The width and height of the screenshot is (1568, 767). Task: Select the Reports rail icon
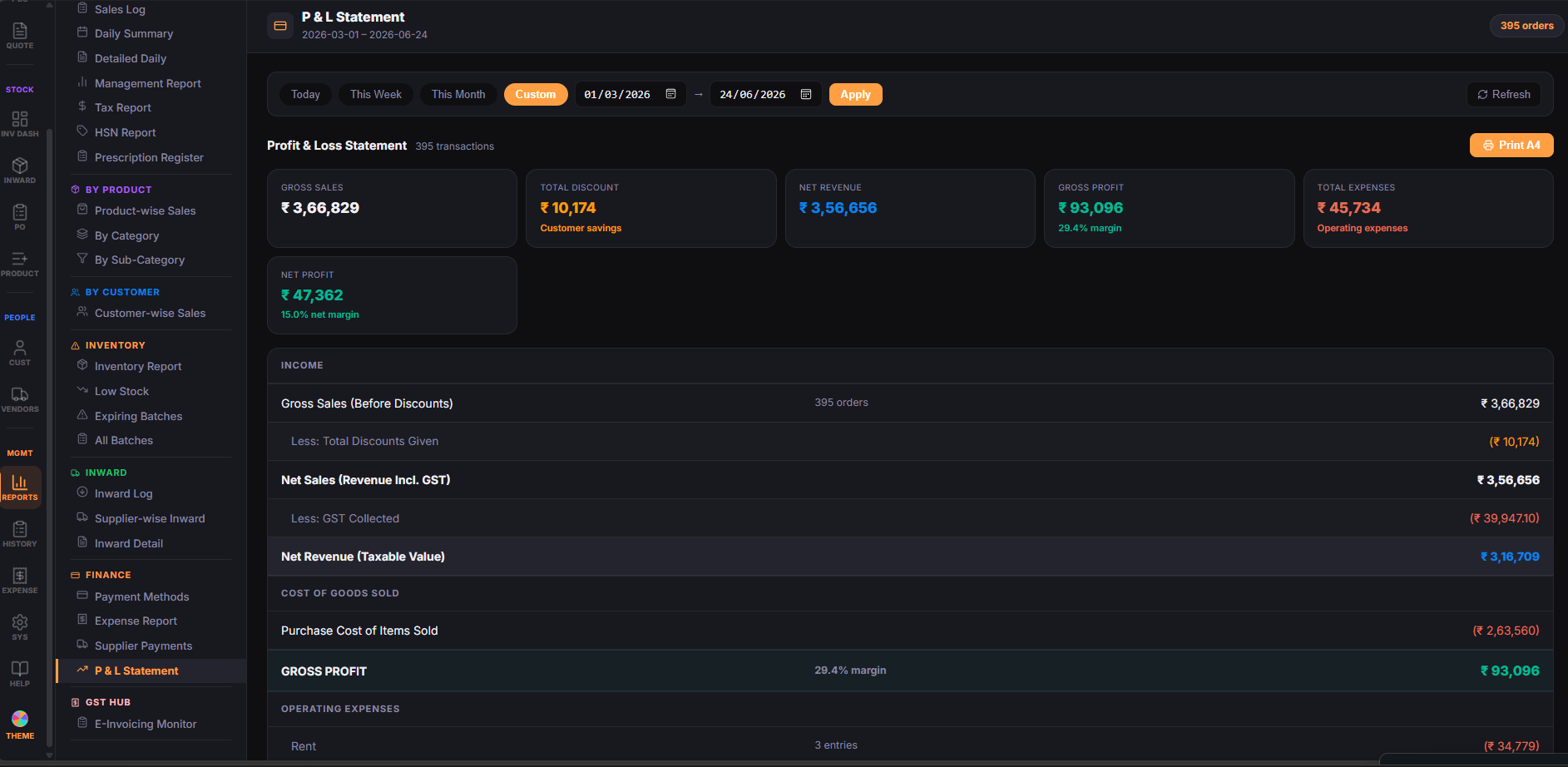(x=20, y=487)
